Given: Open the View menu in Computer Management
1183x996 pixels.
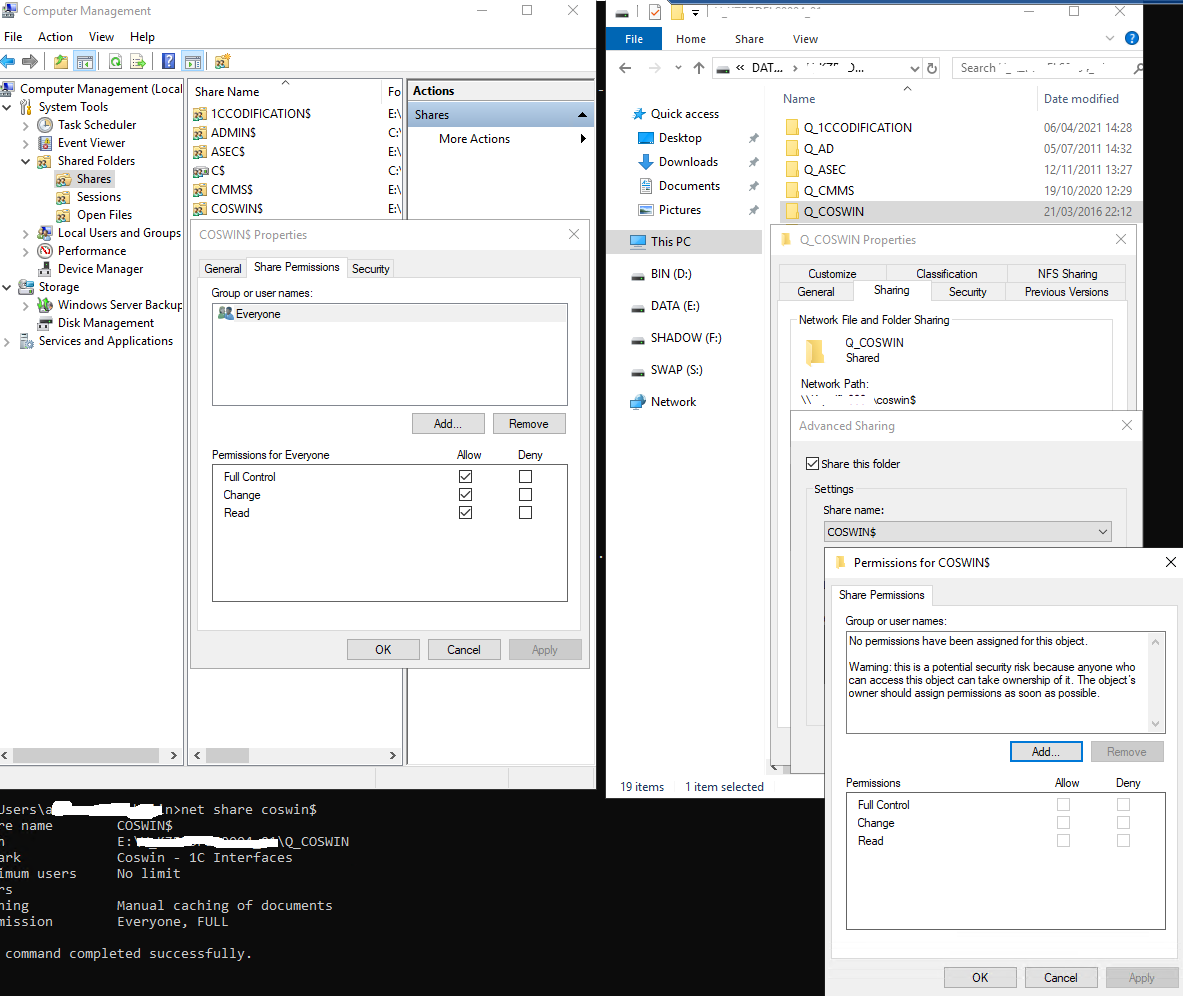Looking at the screenshot, I should point(101,37).
